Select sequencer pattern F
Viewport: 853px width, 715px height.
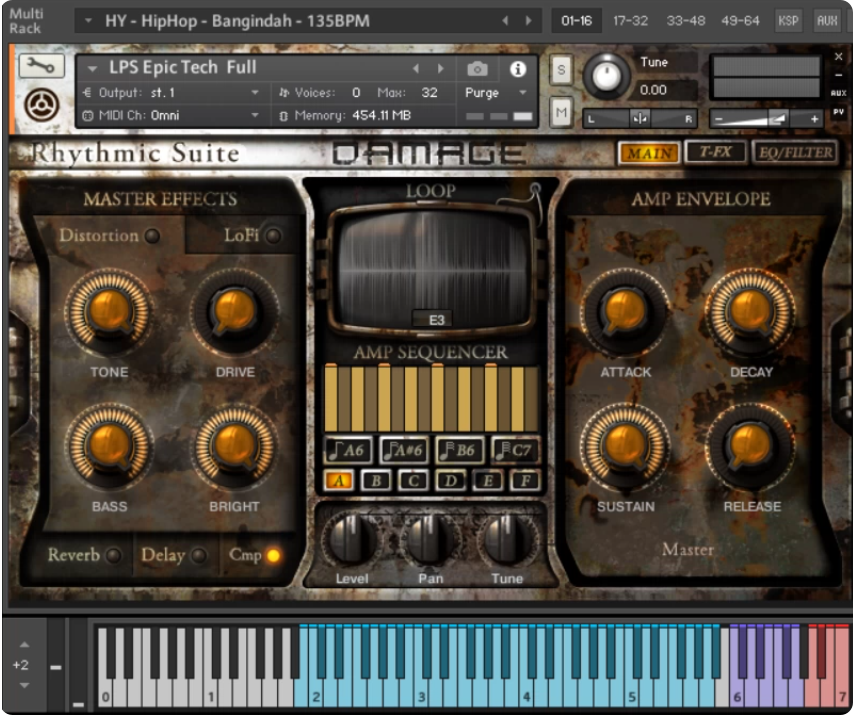525,481
